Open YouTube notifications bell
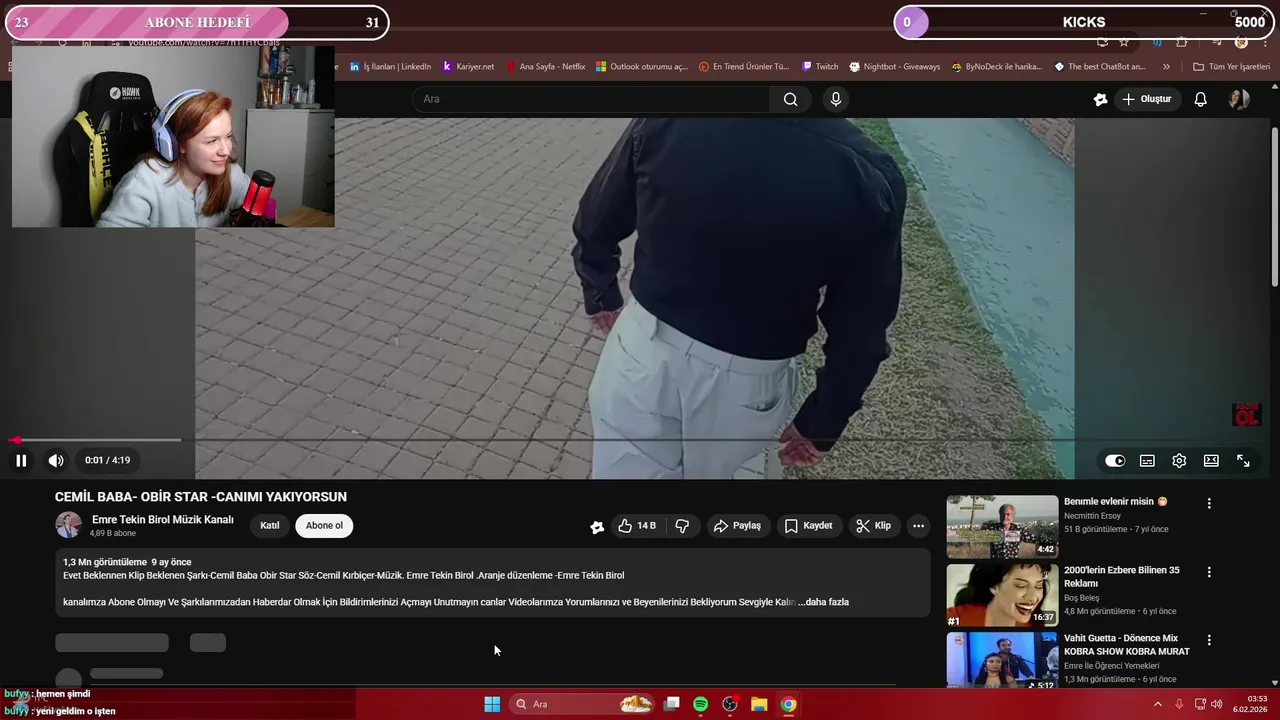This screenshot has width=1280, height=720. click(x=1201, y=99)
